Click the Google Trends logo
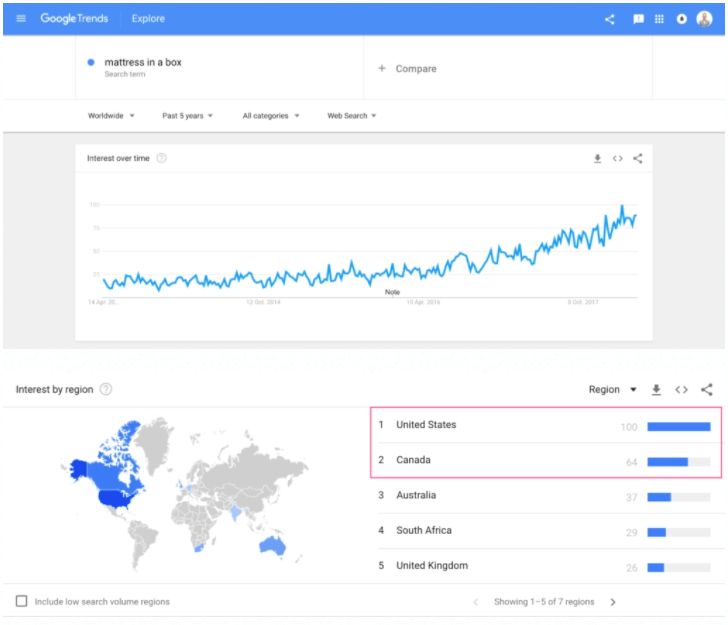Image resolution: width=728 pixels, height=625 pixels. pyautogui.click(x=74, y=19)
